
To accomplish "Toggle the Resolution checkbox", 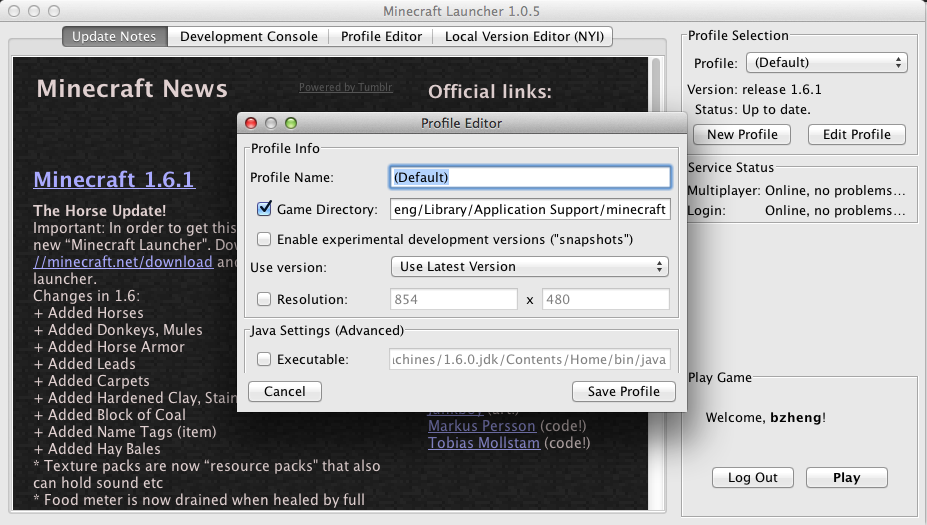I will click(x=264, y=299).
